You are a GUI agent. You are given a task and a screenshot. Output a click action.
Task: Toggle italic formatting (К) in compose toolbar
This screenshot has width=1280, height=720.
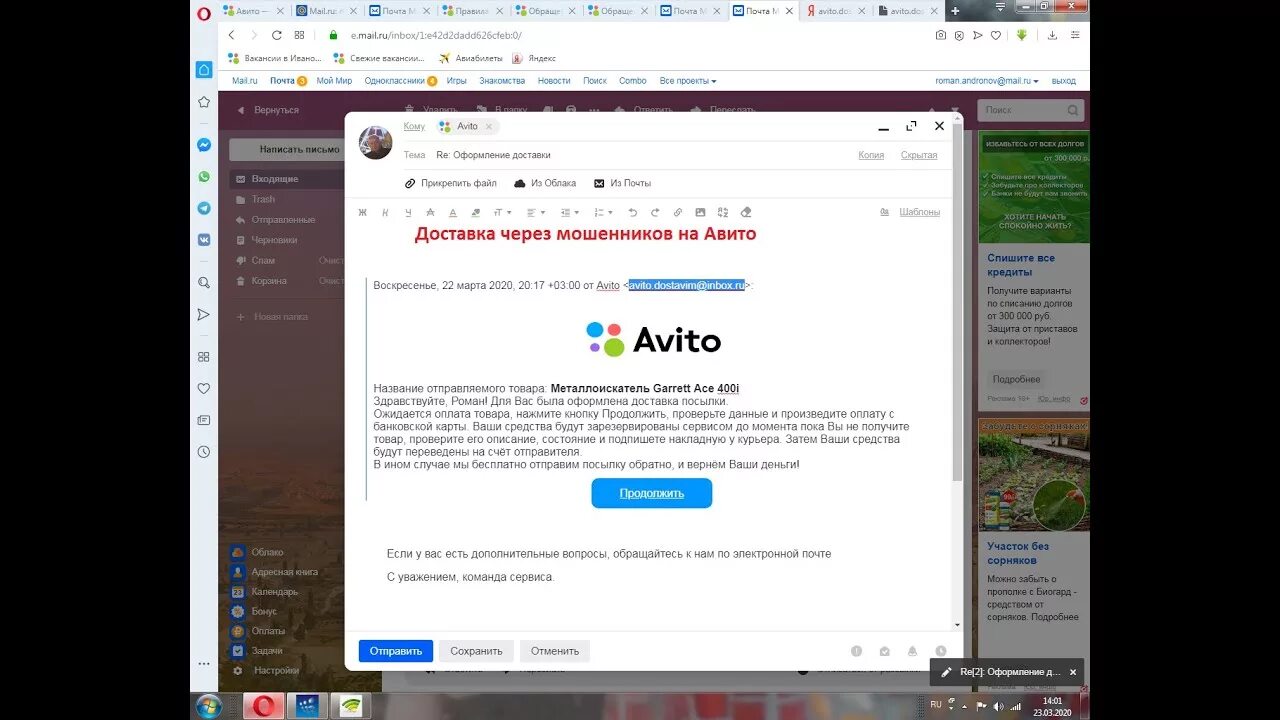click(x=385, y=212)
